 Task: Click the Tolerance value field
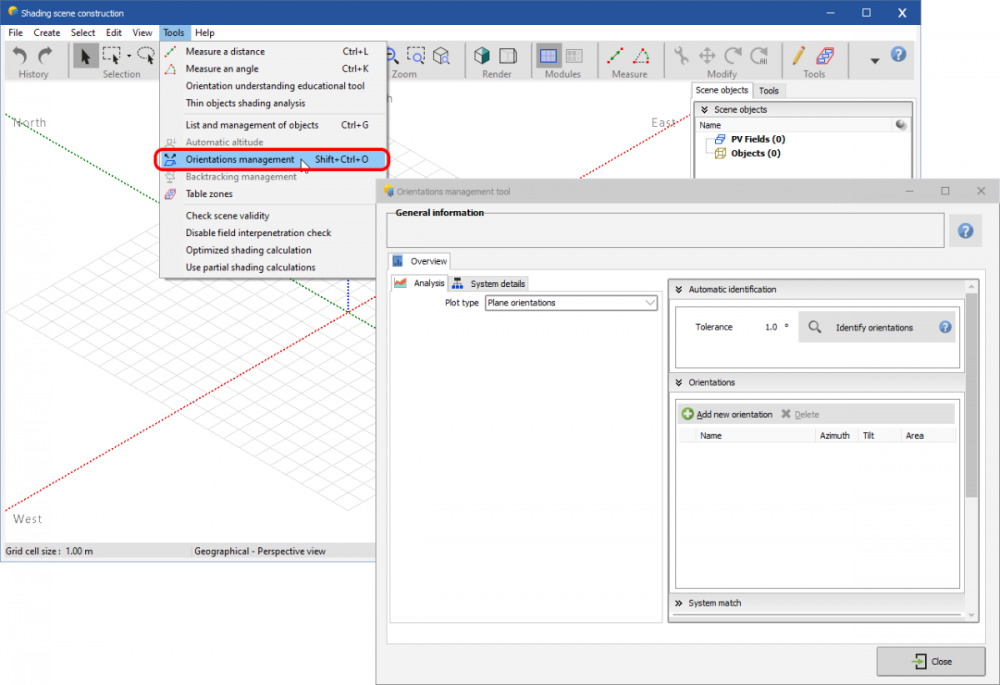pos(771,327)
